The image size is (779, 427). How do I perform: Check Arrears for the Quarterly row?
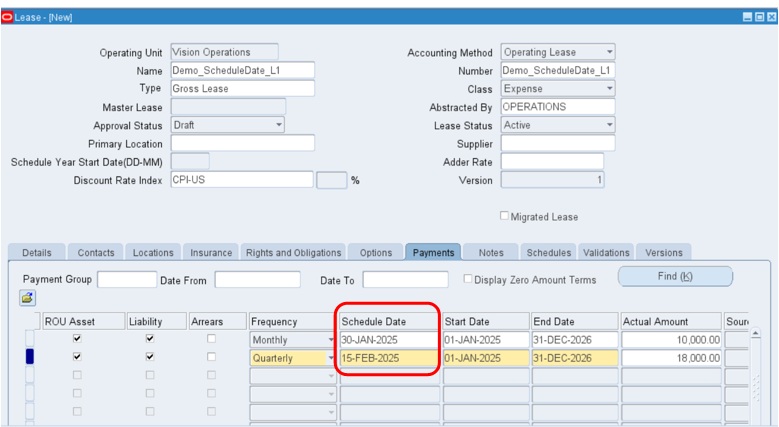(210, 357)
